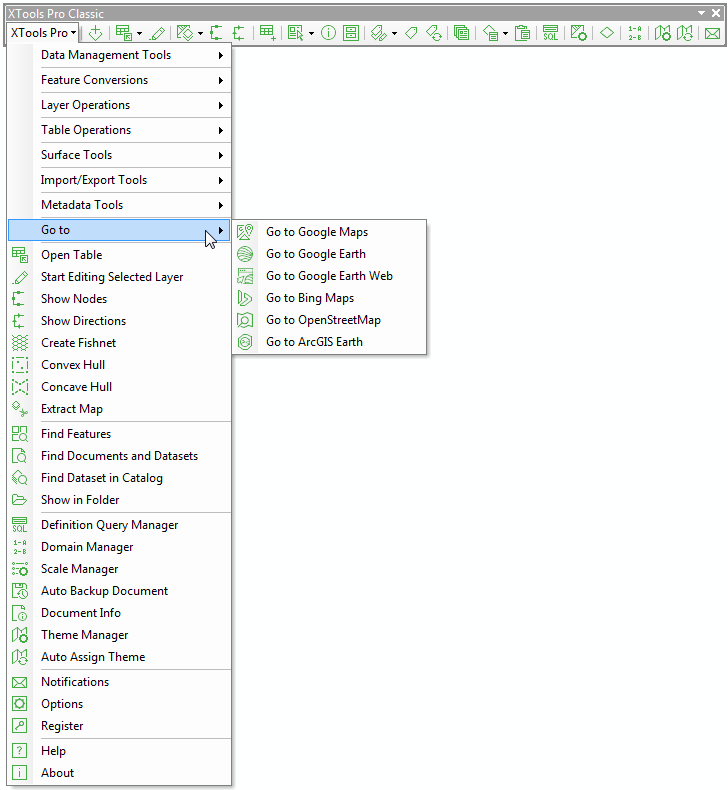Viewport: 728px width, 790px height.
Task: Click the pencil Start Editing icon in toolbar
Action: pos(157,33)
